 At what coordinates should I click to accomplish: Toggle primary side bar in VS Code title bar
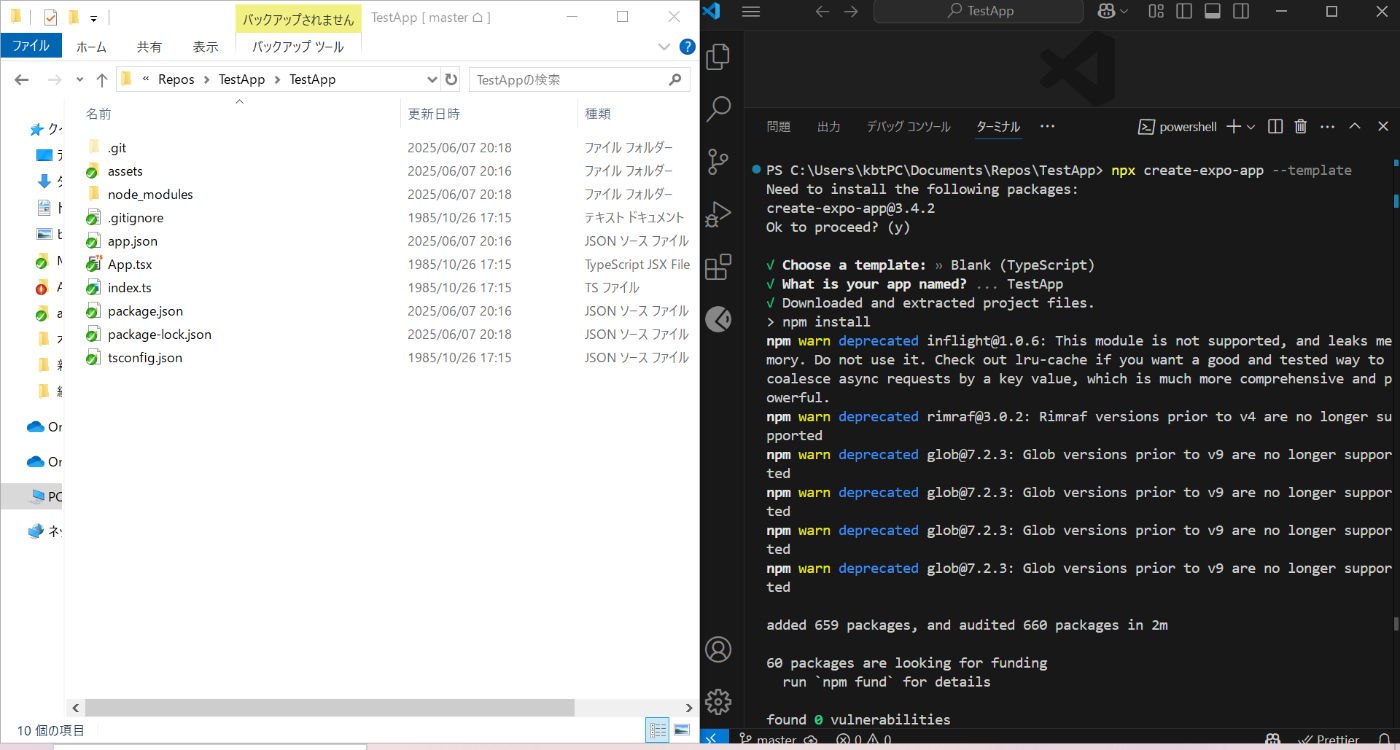(x=1184, y=12)
